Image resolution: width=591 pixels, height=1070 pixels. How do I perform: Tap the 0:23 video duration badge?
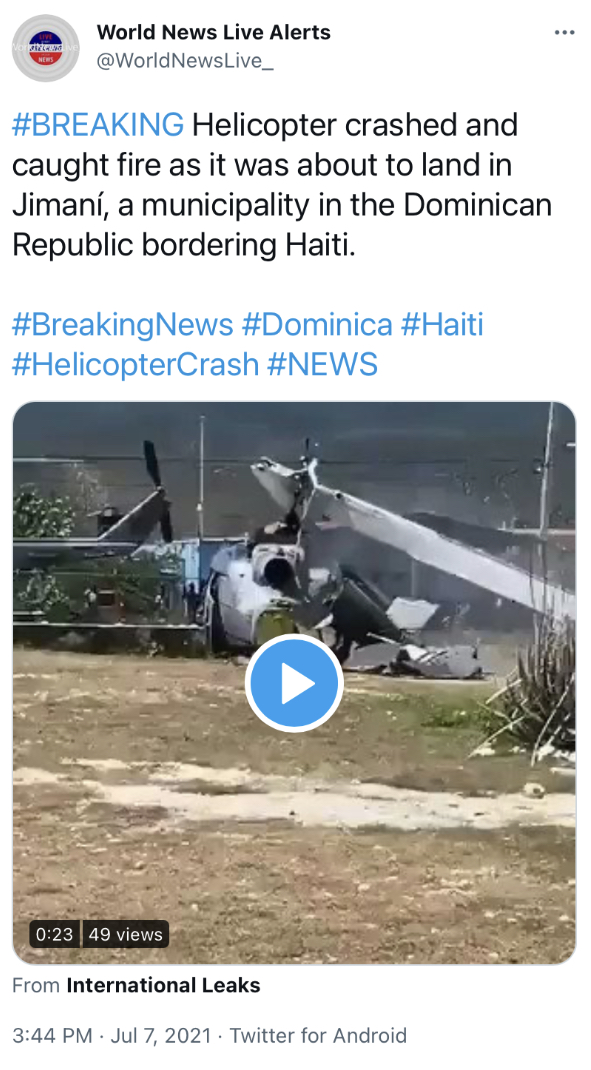pos(55,934)
